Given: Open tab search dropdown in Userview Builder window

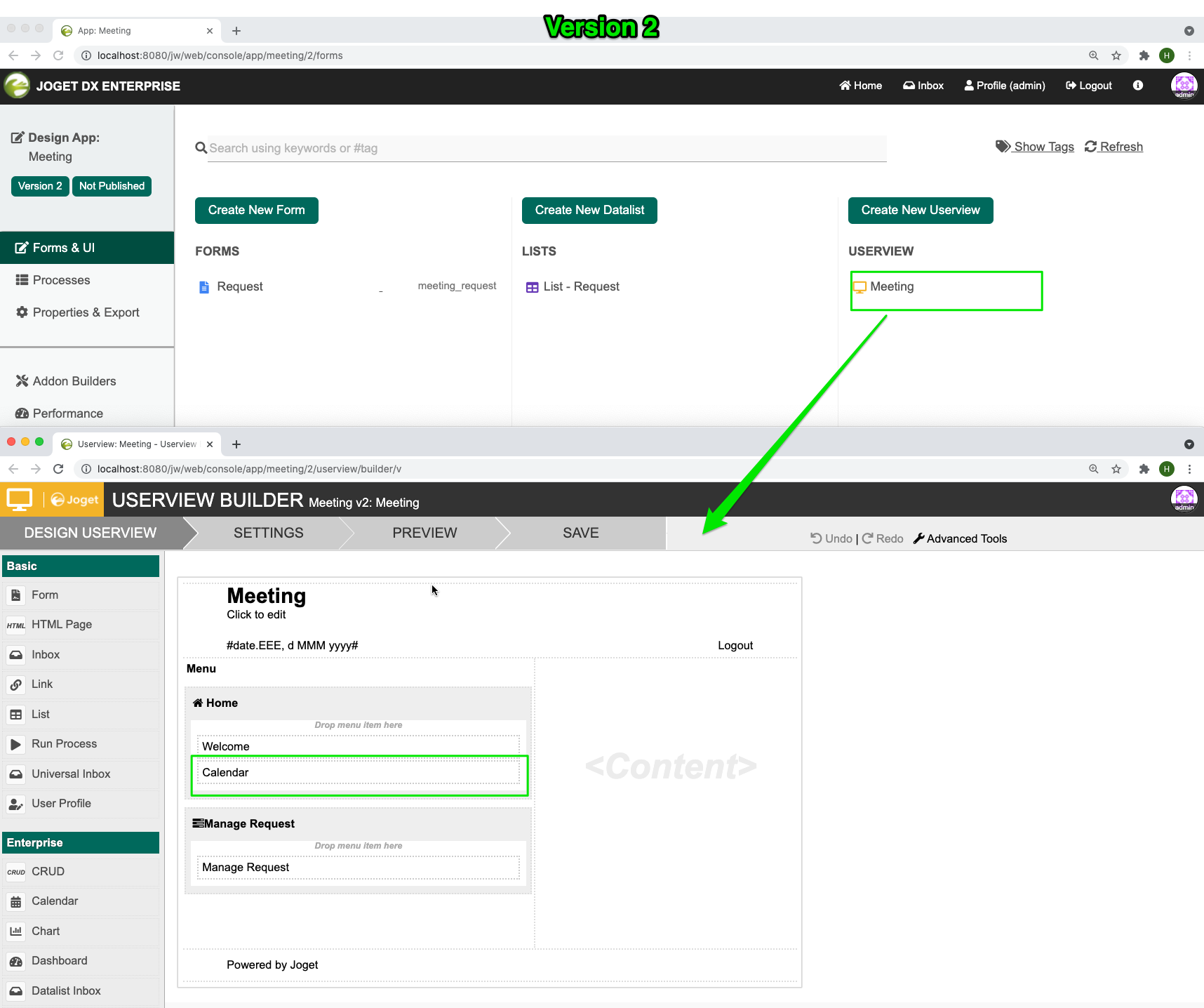Looking at the screenshot, I should pos(1189,444).
